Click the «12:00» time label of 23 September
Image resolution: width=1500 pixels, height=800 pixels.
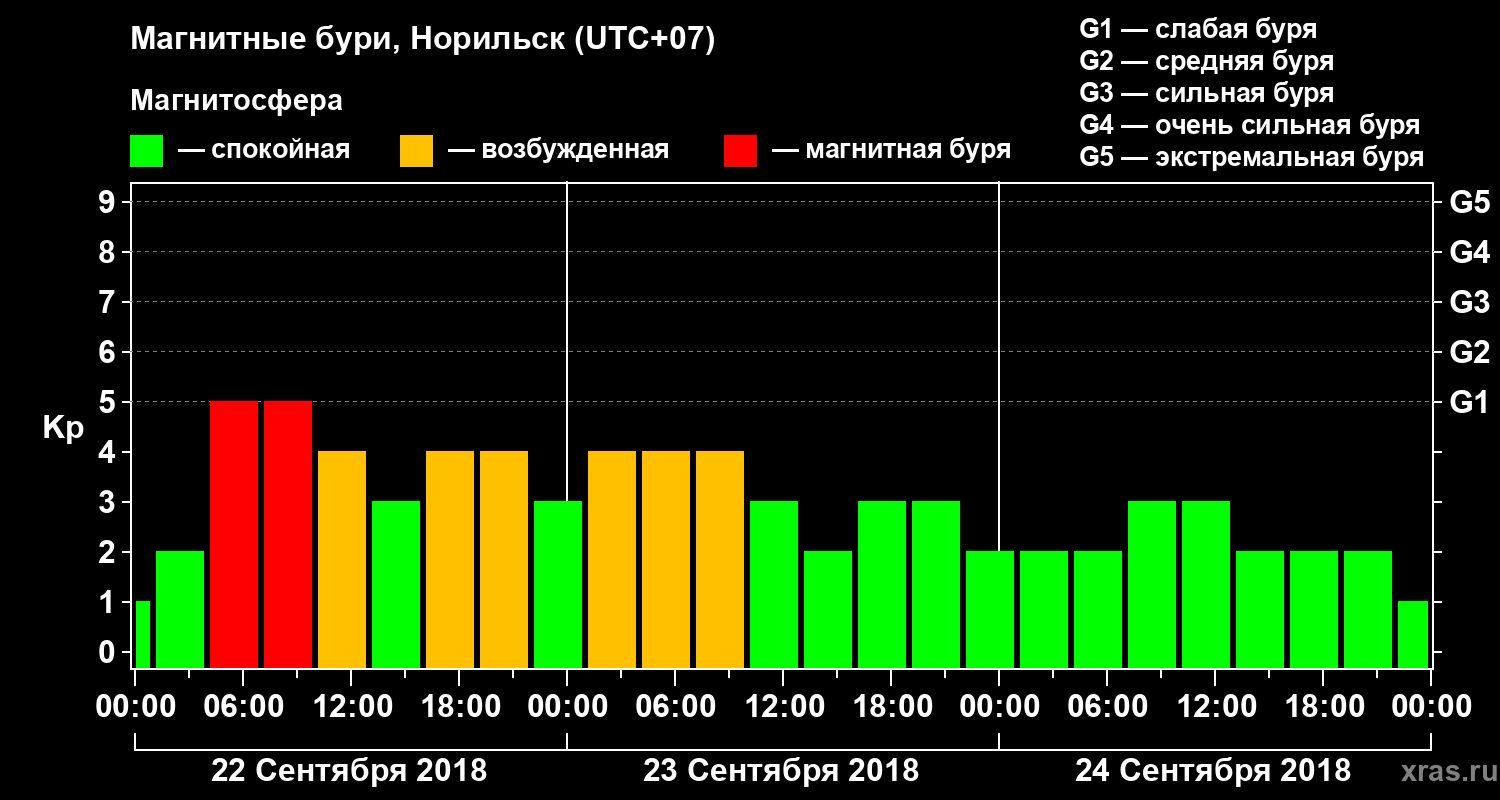point(783,707)
